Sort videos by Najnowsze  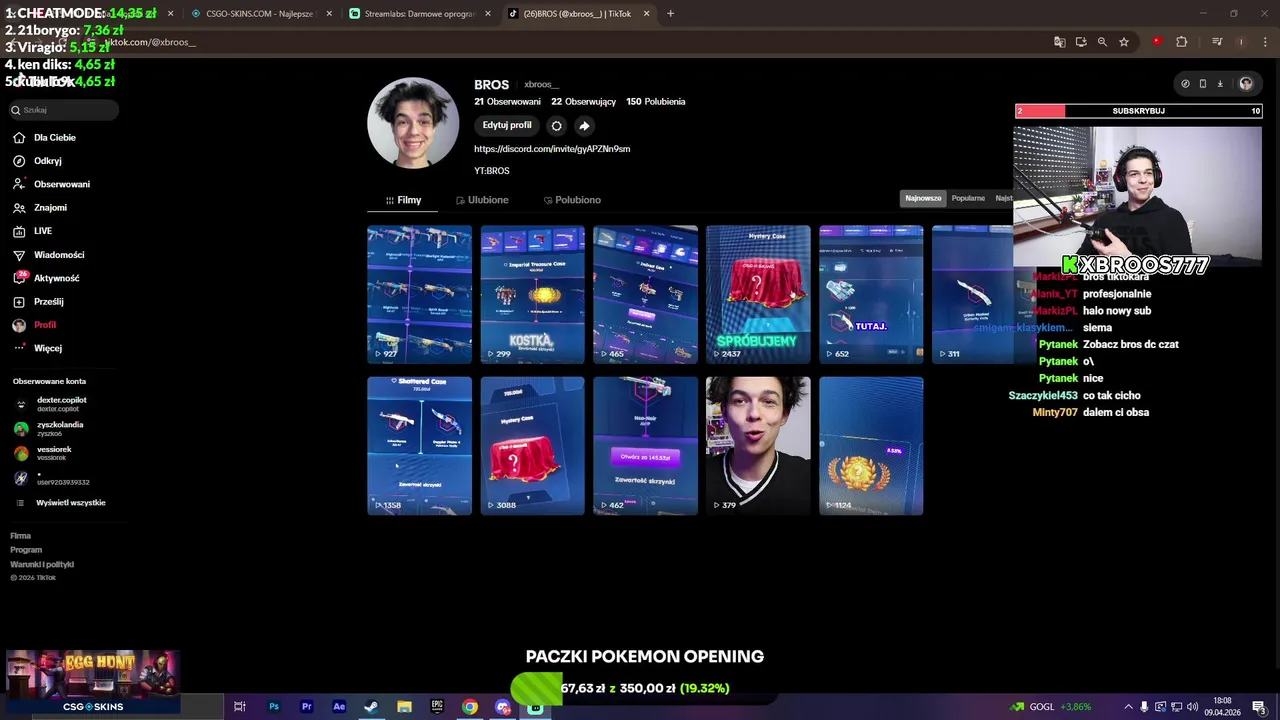[x=923, y=198]
